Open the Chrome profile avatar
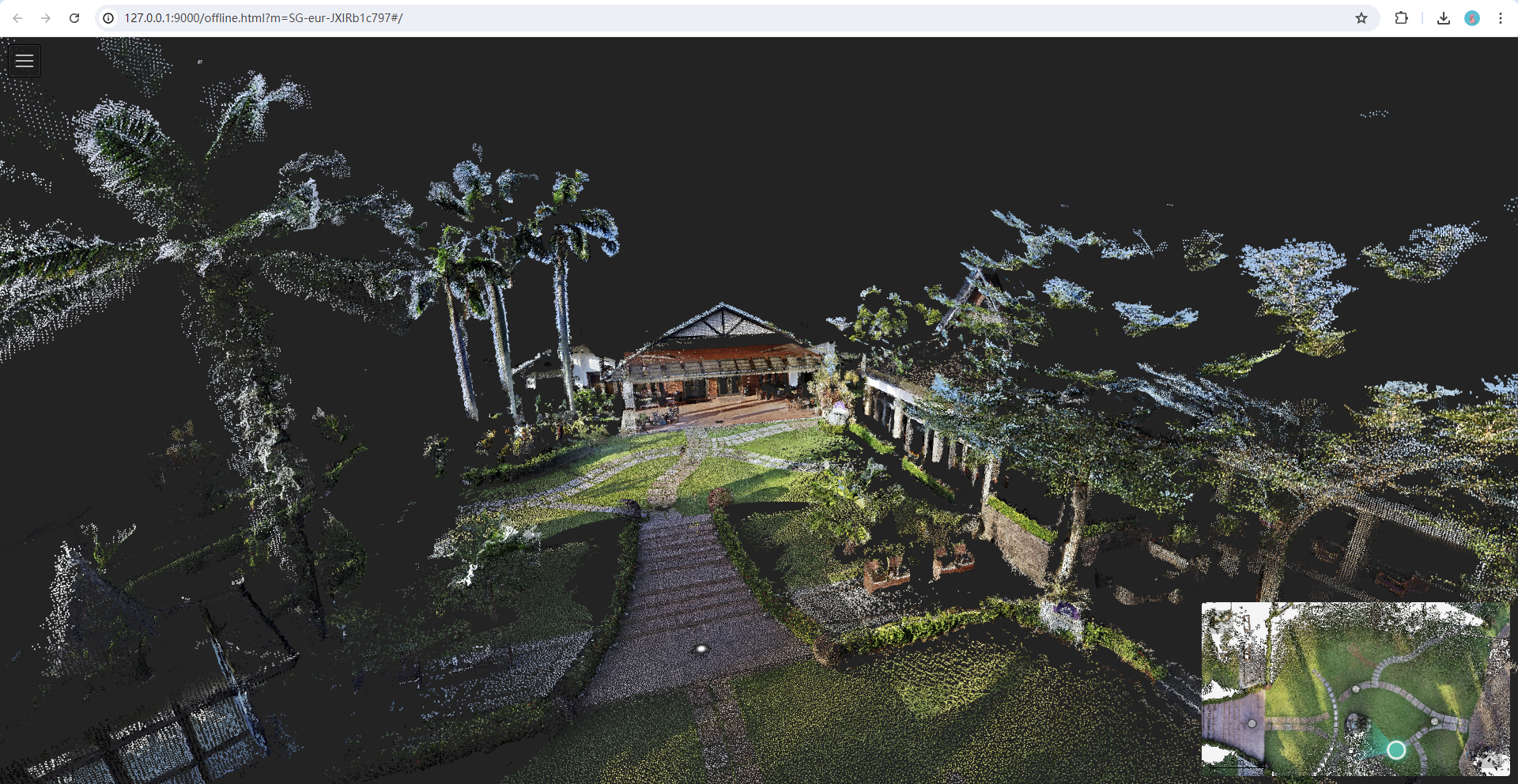 1471,18
